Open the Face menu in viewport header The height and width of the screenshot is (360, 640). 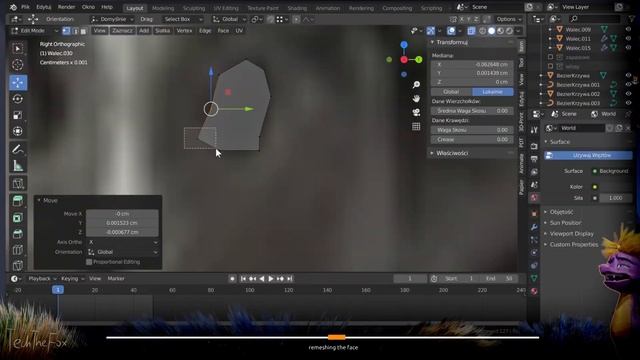point(223,31)
